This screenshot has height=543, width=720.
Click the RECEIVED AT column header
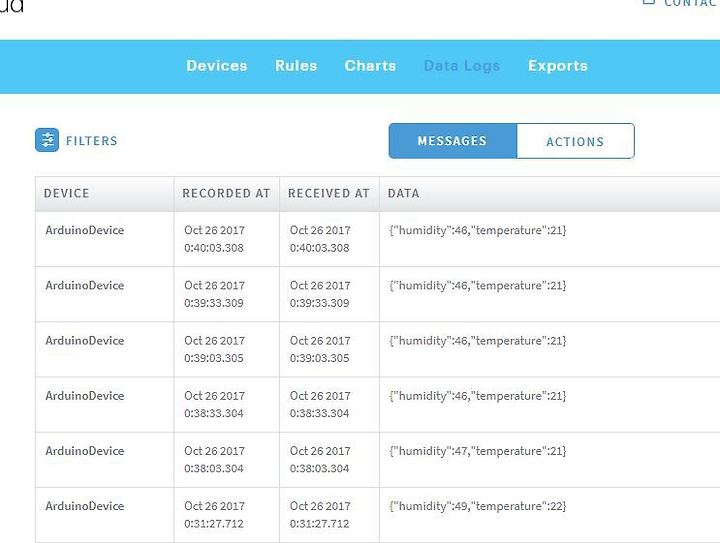pos(329,193)
